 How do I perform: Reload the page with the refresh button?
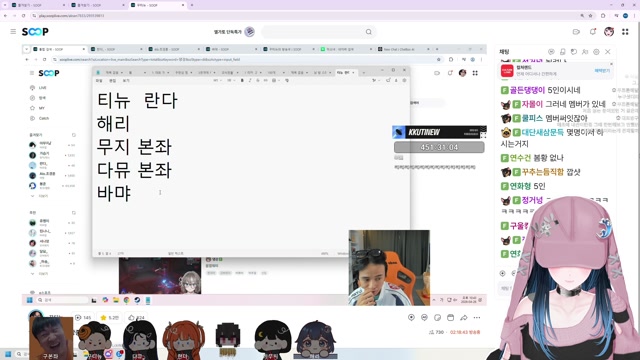click(x=23, y=16)
